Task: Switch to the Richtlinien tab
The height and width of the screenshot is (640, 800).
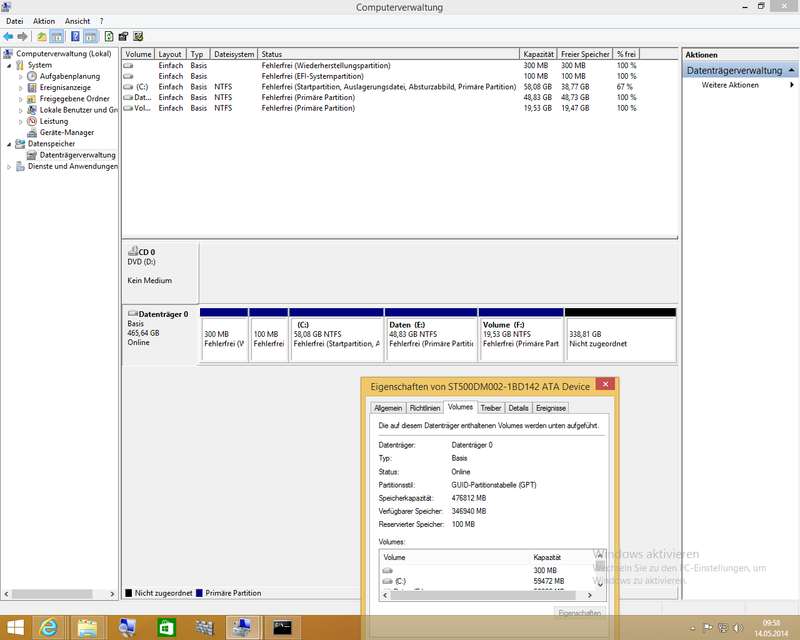Action: pyautogui.click(x=425, y=408)
